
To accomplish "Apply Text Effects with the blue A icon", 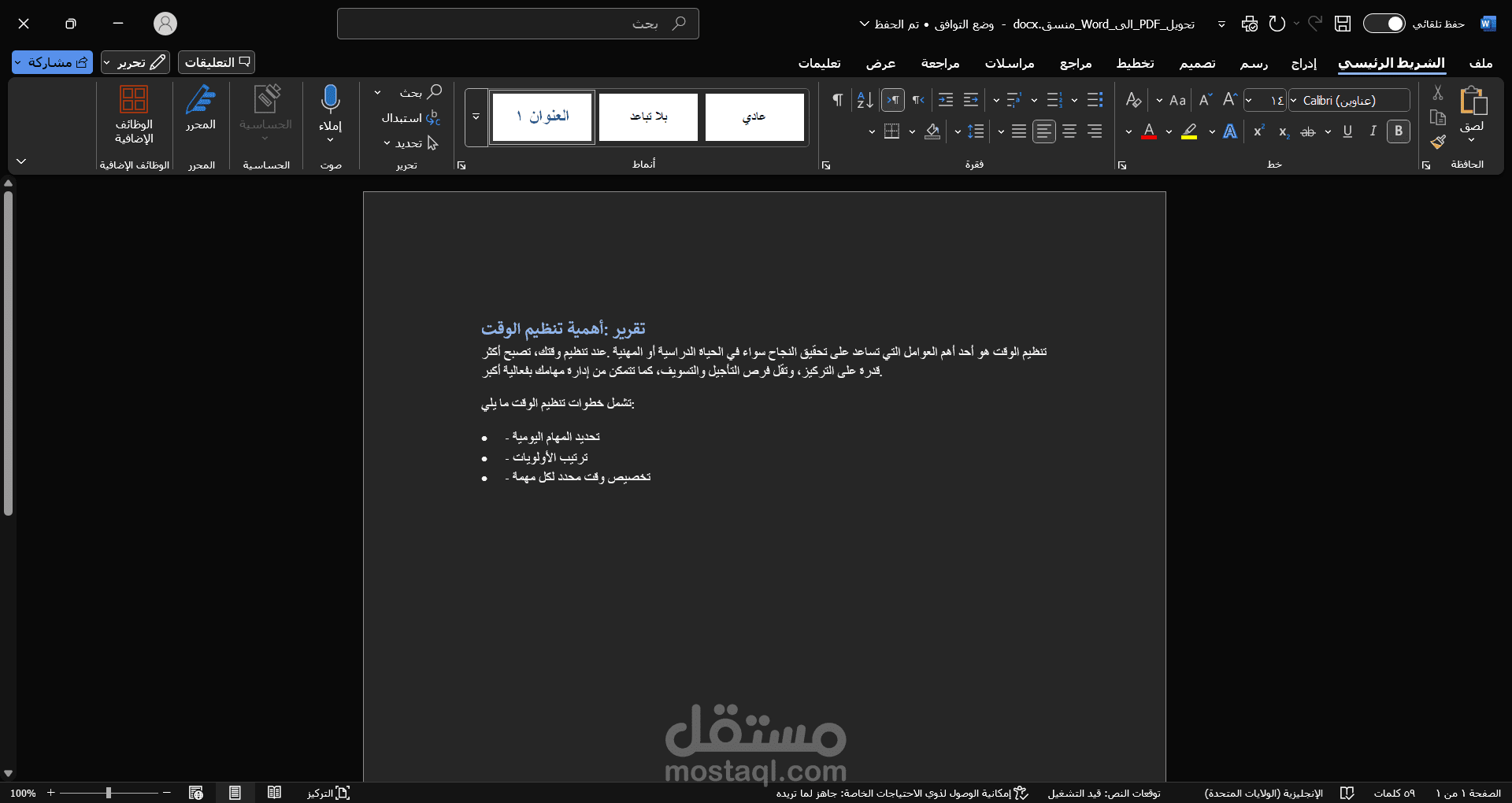I will click(x=1230, y=131).
